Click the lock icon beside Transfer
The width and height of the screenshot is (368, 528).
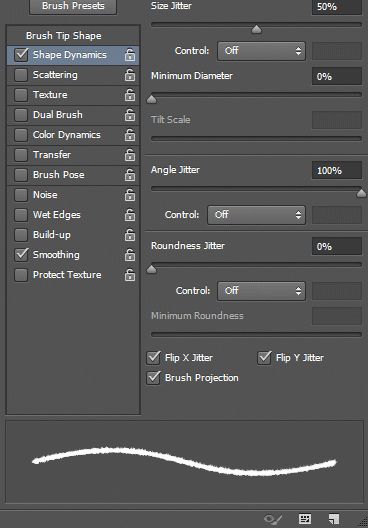pyautogui.click(x=130, y=155)
